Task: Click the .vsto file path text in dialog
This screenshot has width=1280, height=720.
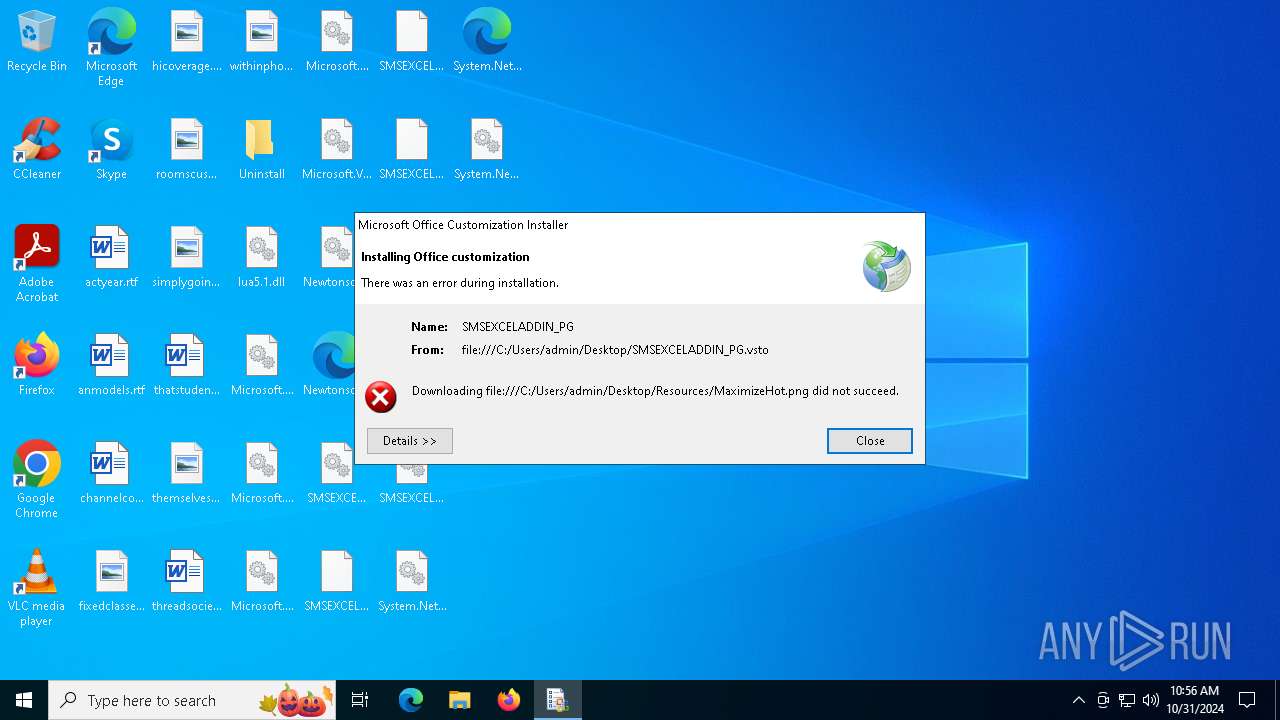Action: coord(615,350)
